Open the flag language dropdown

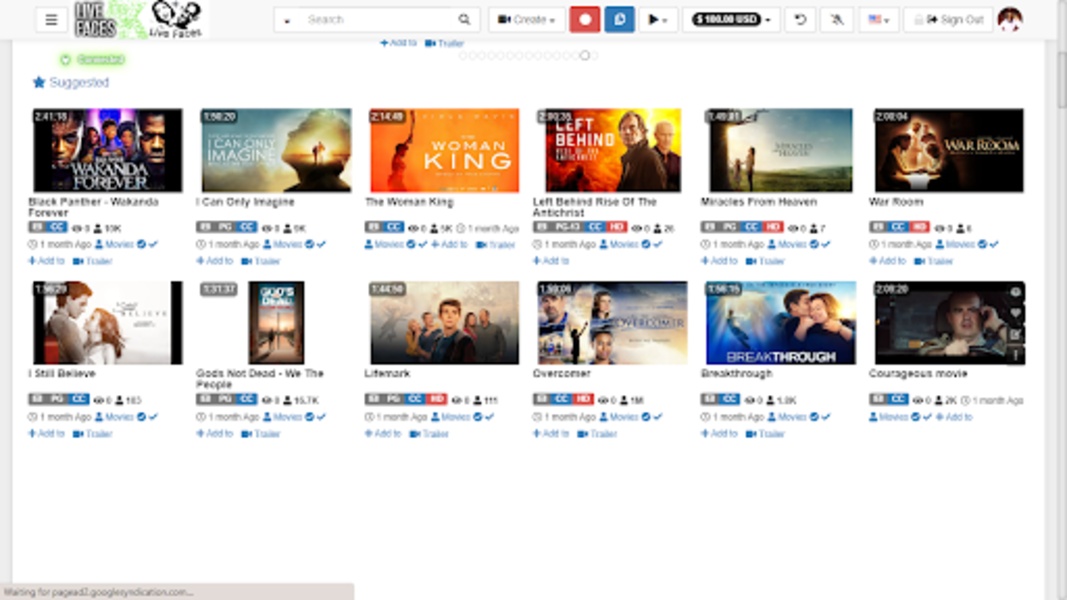(x=879, y=20)
